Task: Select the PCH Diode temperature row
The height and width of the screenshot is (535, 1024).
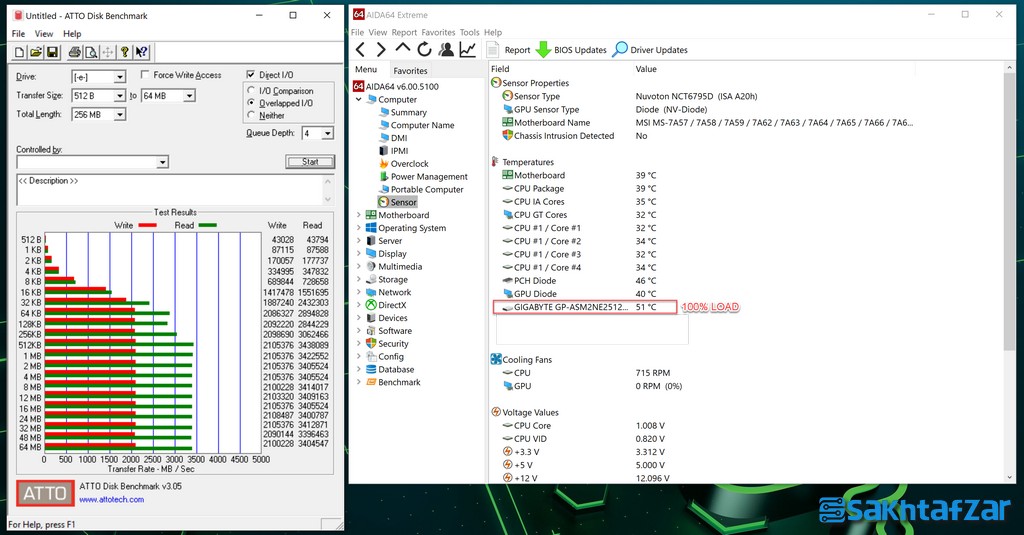Action: (x=580, y=281)
